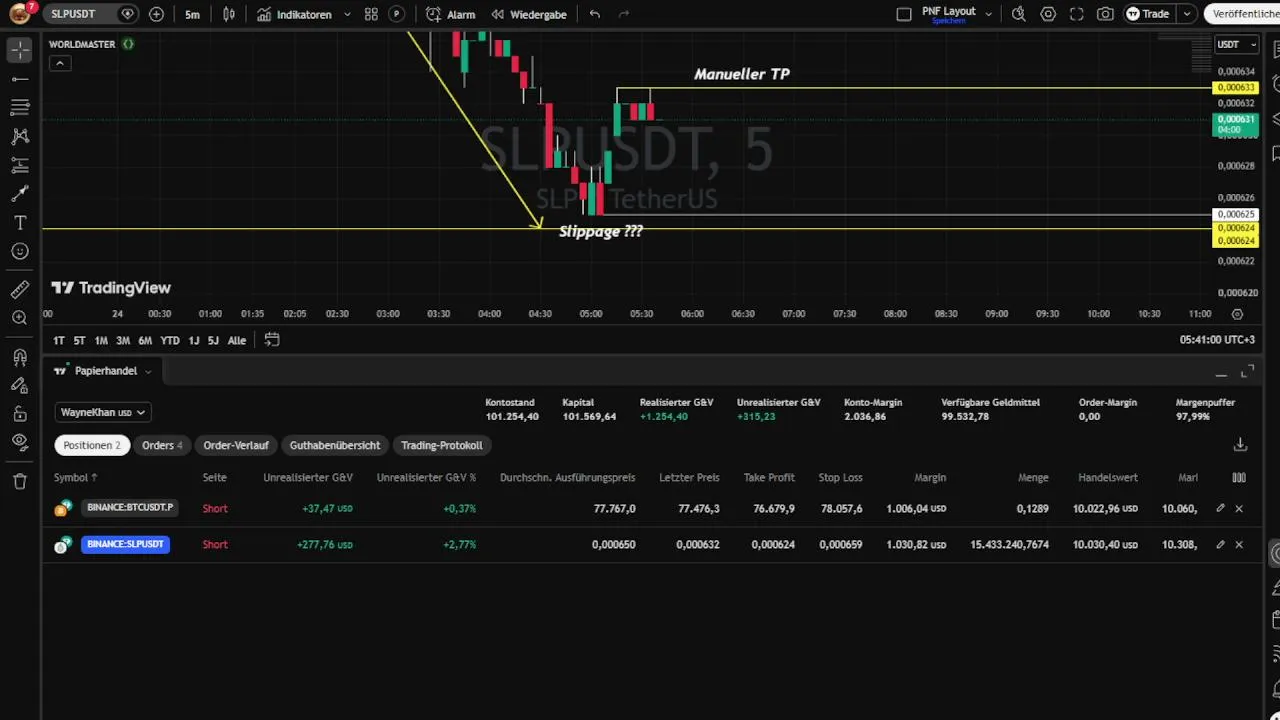This screenshot has height=720, width=1280.
Task: Click the BINANCE:BTCUSDT.P symbol tag
Action: (x=129, y=508)
